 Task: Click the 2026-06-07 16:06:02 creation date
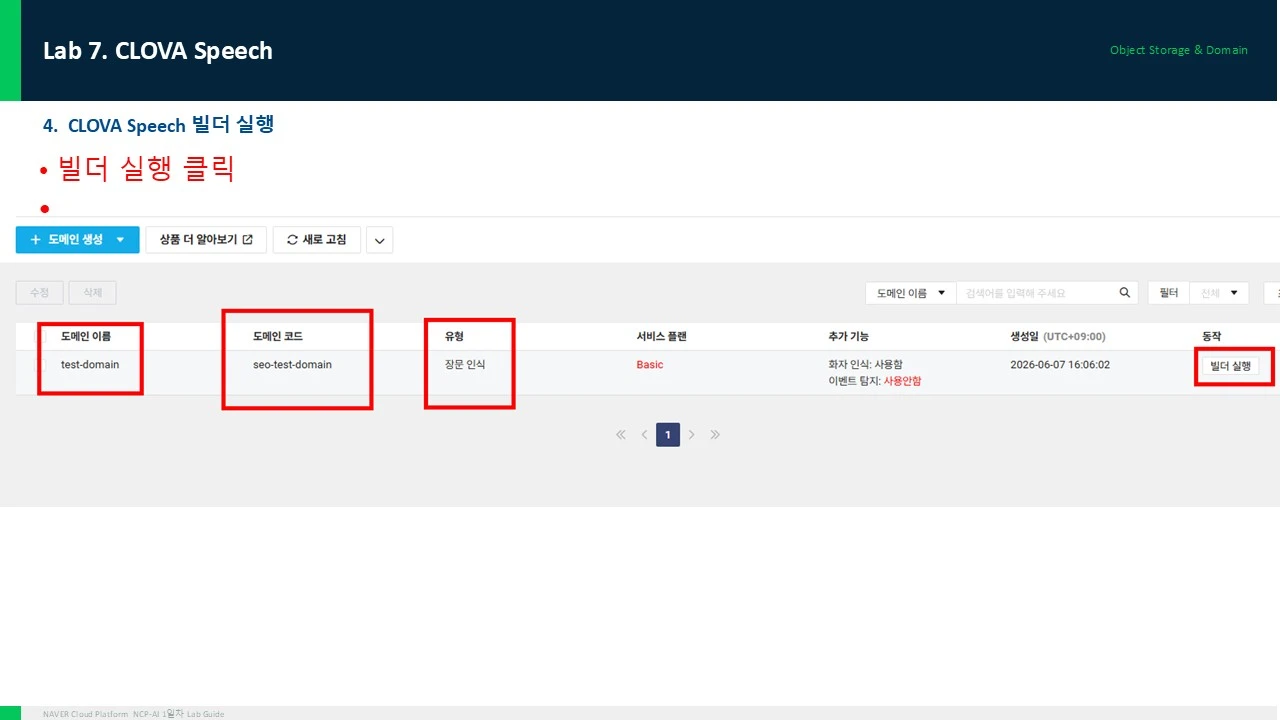[1061, 365]
